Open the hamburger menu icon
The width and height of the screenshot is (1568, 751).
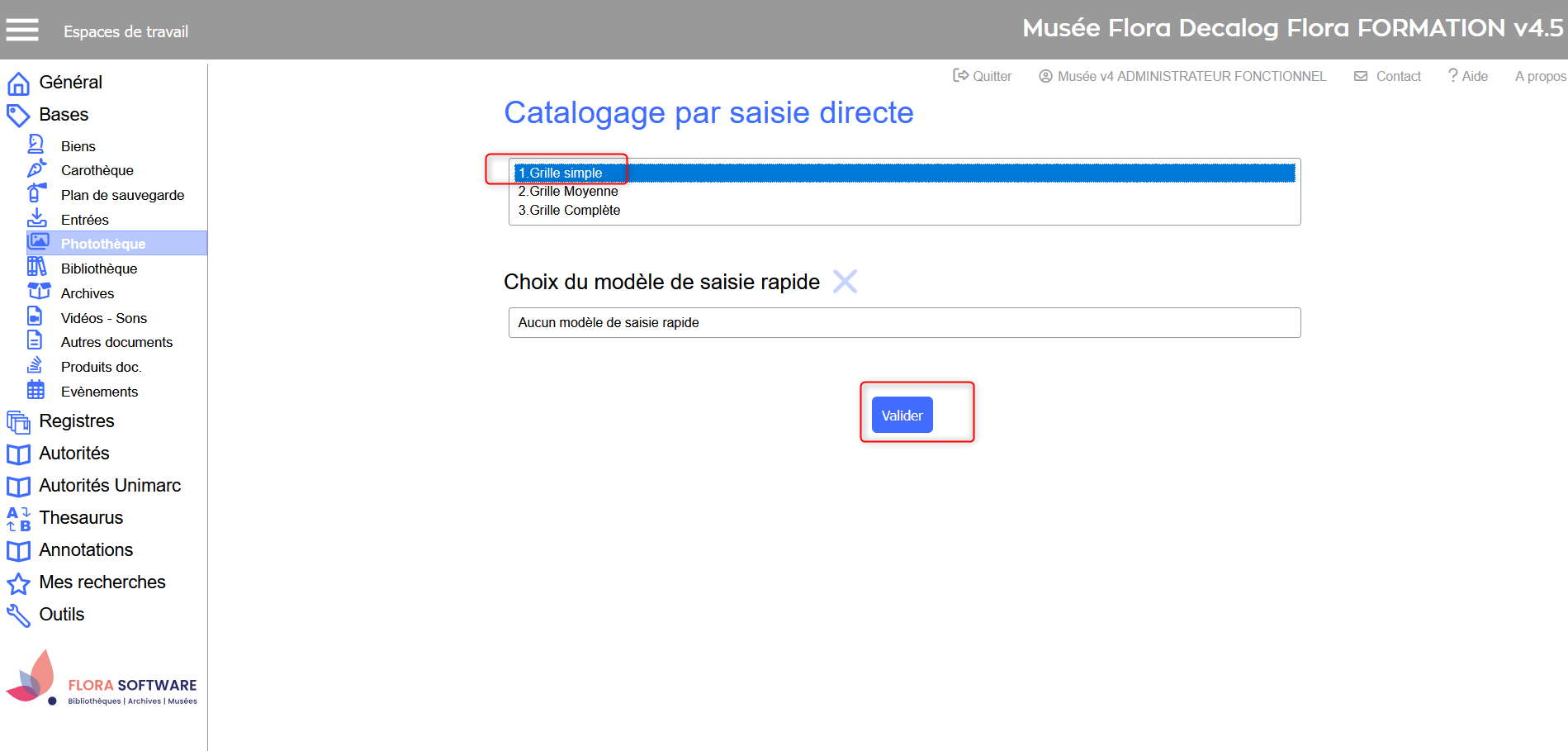(22, 31)
